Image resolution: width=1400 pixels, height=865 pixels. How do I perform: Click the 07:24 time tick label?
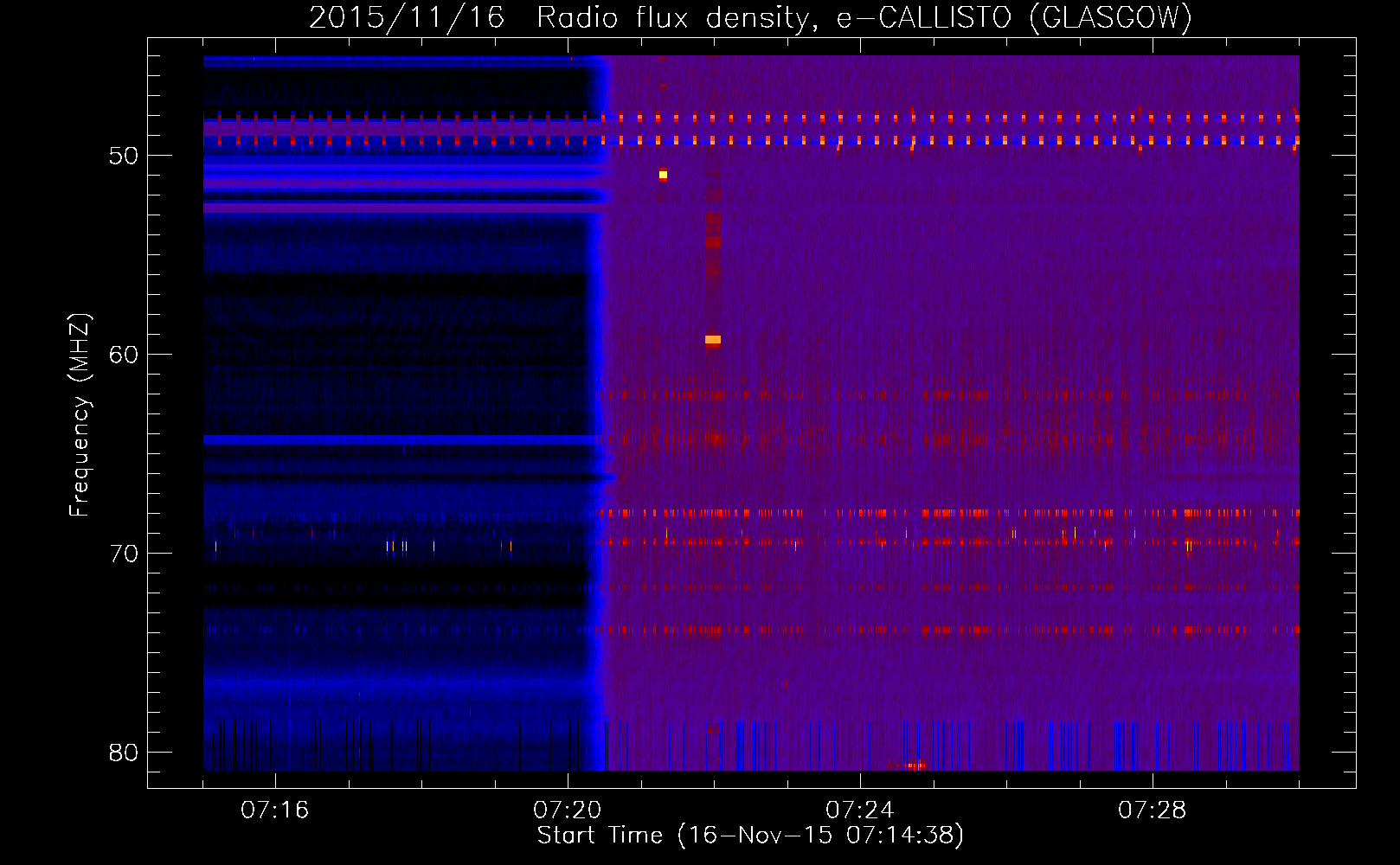point(859,811)
